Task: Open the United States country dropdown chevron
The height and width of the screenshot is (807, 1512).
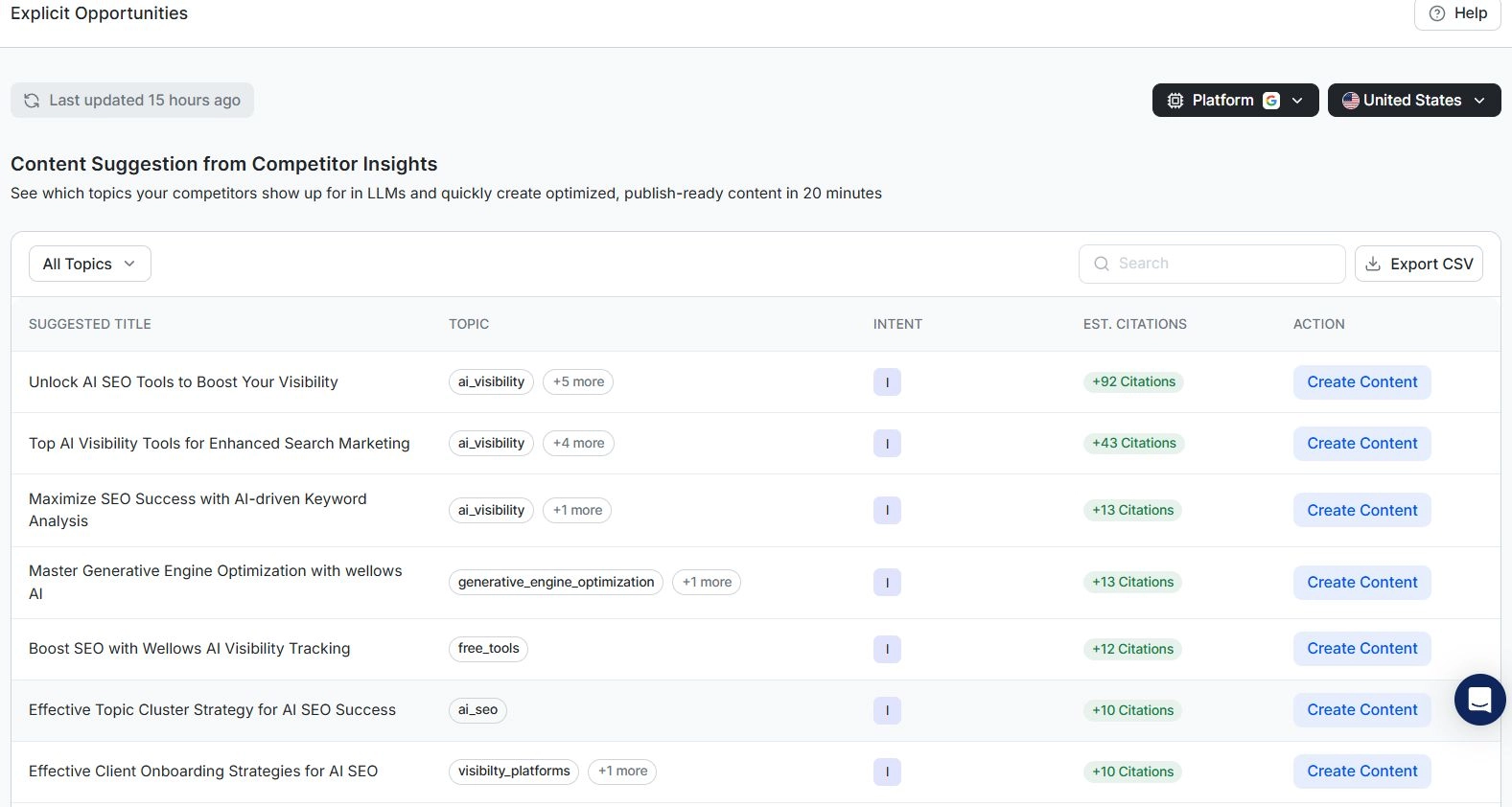Action: pyautogui.click(x=1479, y=101)
